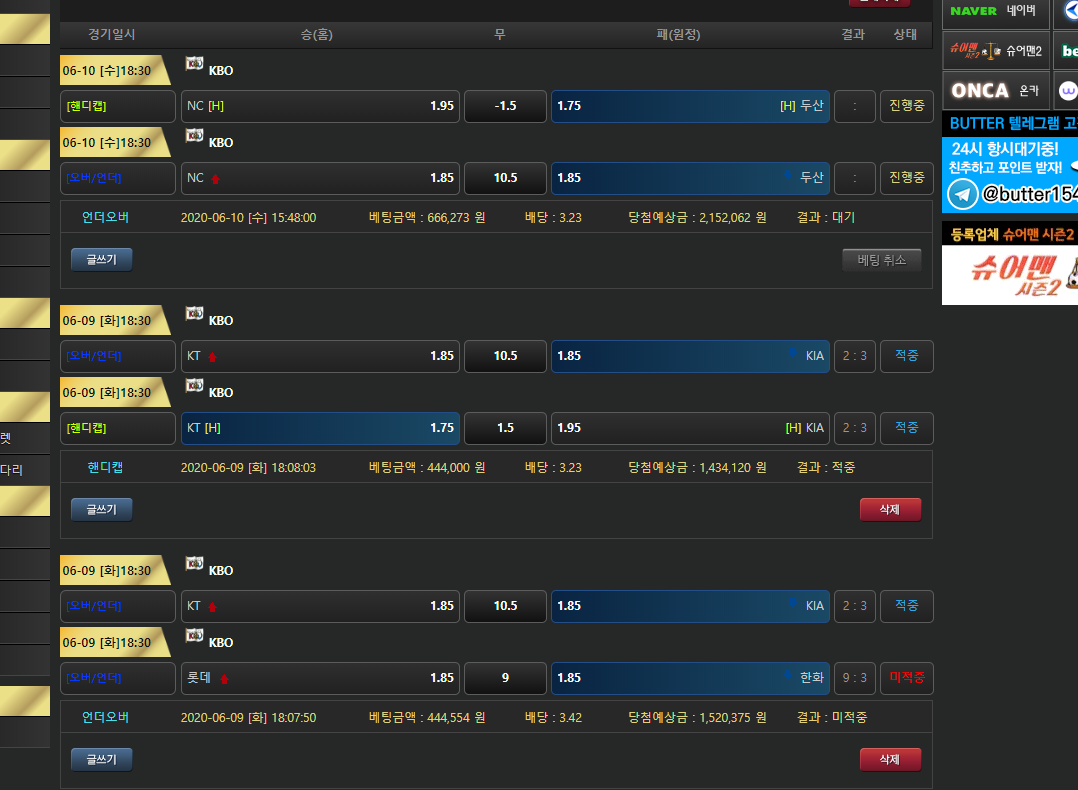
Task: Open the NAVER 네이버 shortcut
Action: (995, 11)
